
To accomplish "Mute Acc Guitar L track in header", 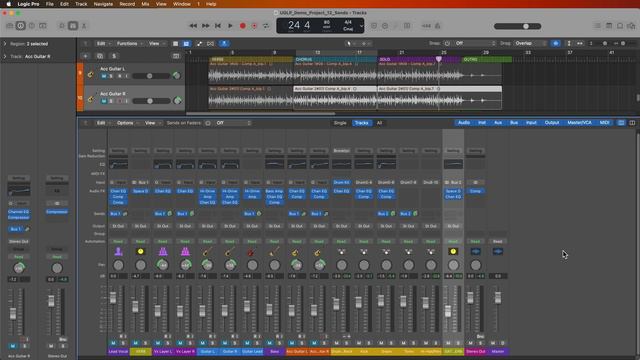I will pyautogui.click(x=104, y=76).
